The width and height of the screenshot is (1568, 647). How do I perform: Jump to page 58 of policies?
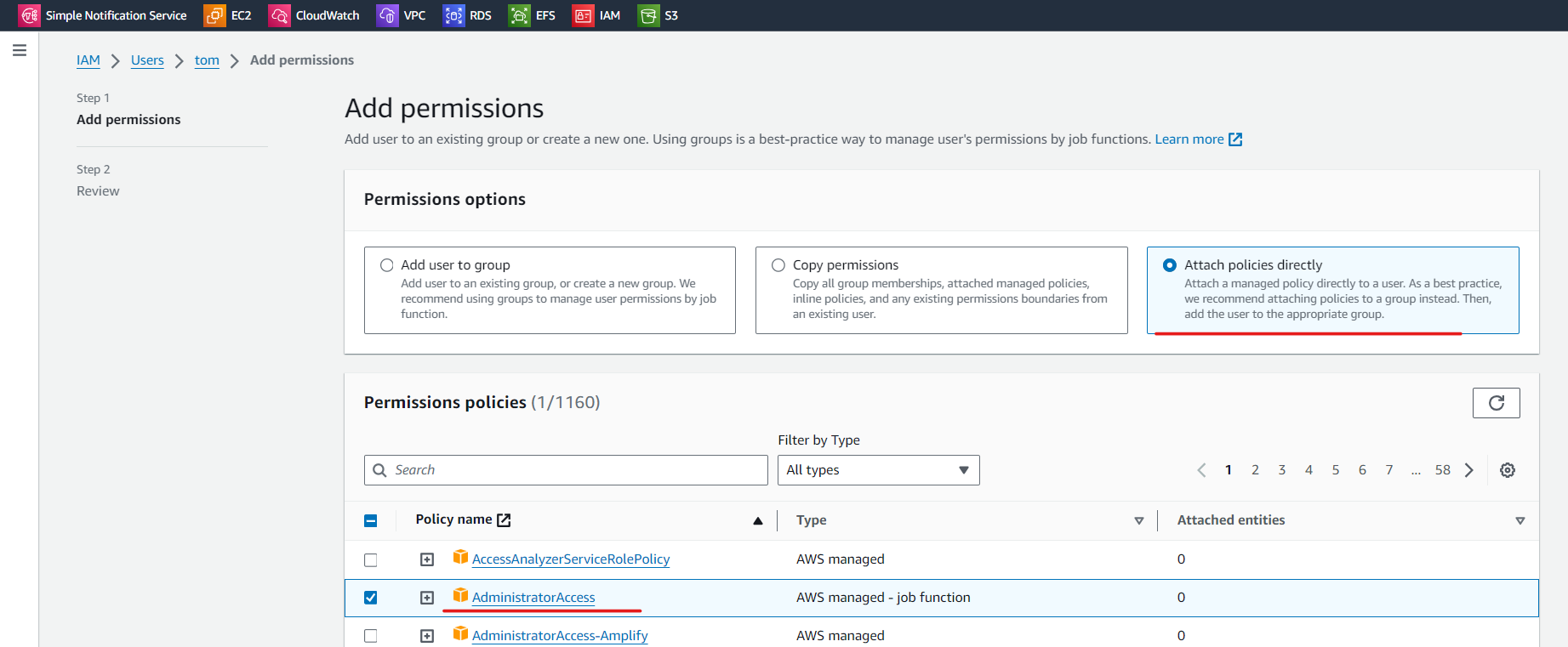tap(1443, 470)
